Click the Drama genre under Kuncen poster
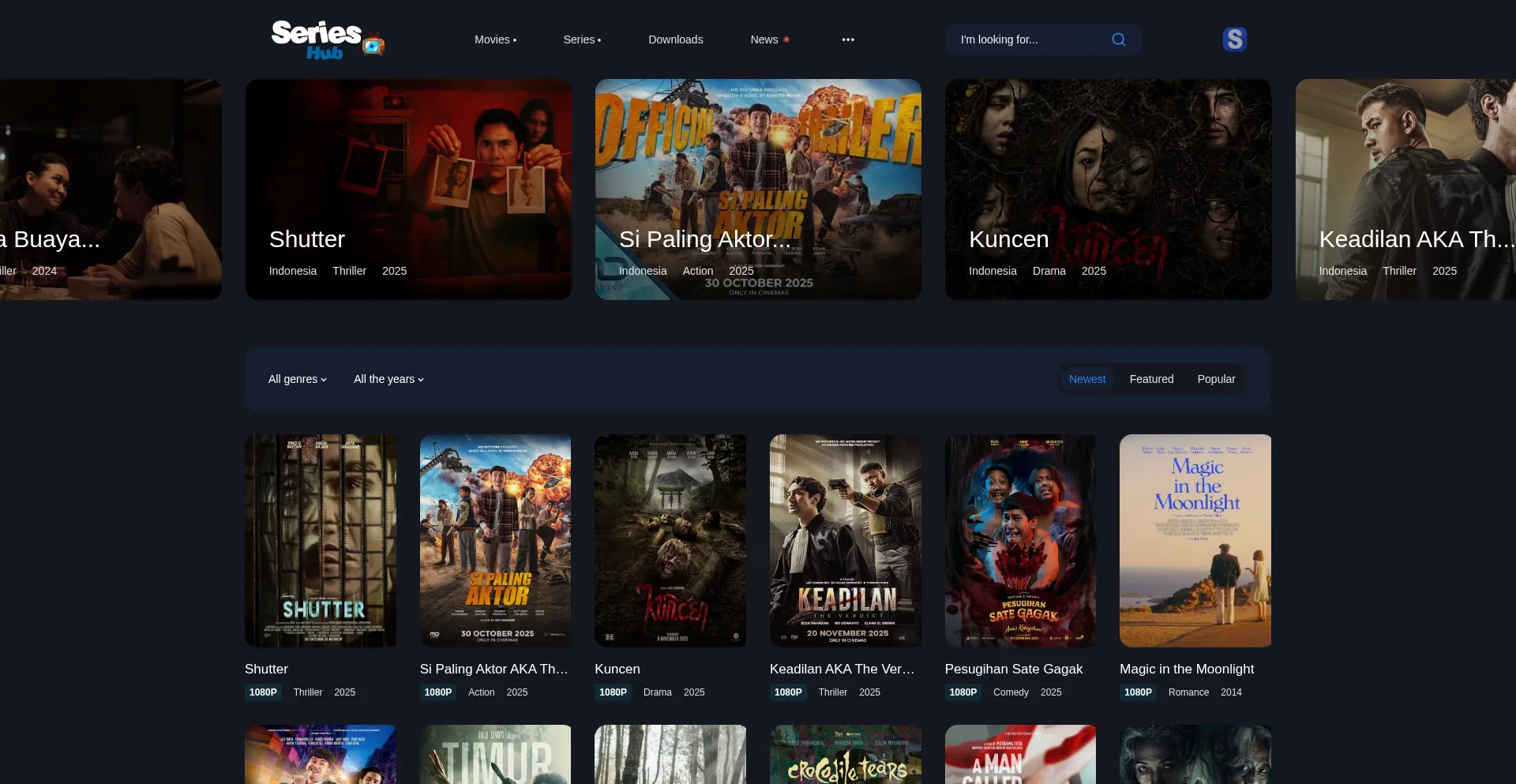 [x=658, y=692]
